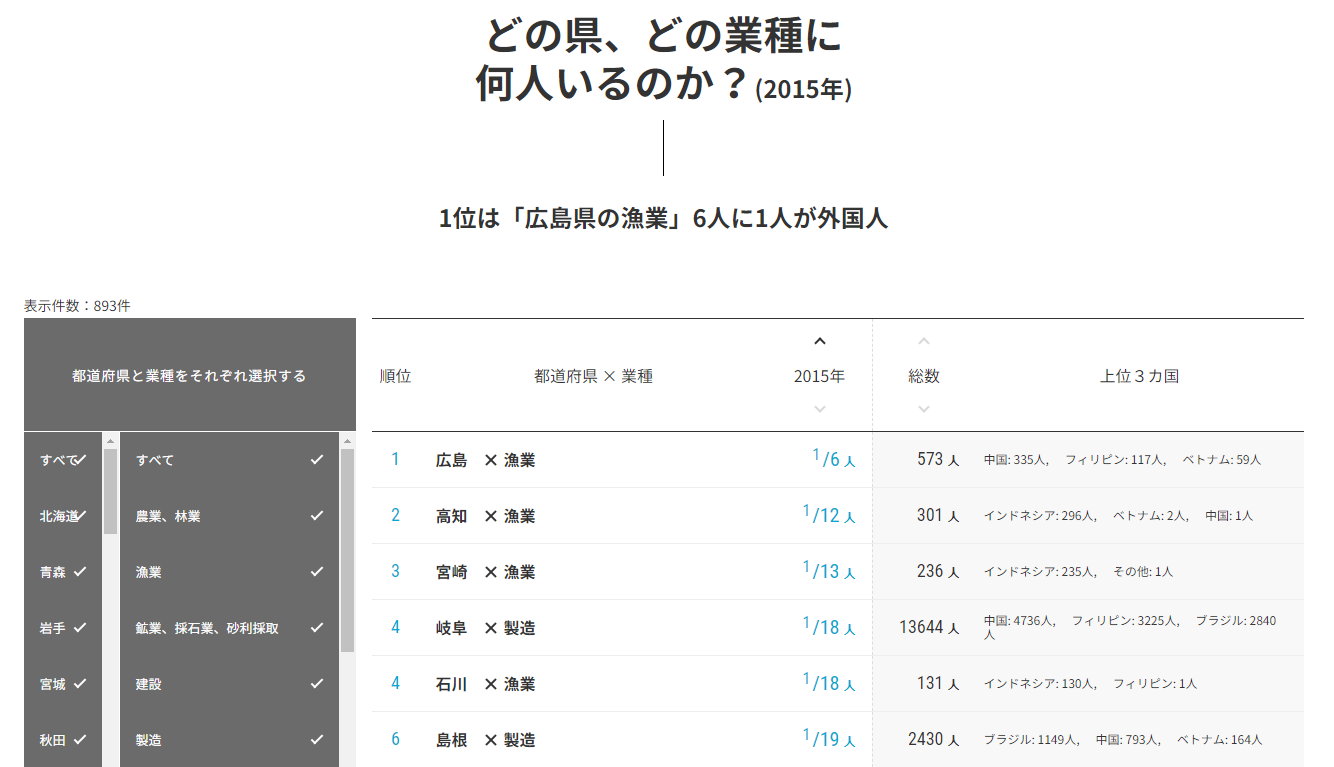The image size is (1334, 767).
Task: Click the 2015年 column header label
Action: [819, 376]
